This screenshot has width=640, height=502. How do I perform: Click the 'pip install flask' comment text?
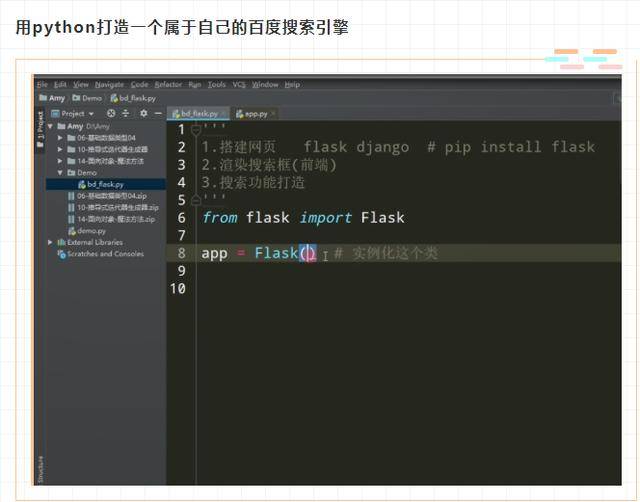pos(520,147)
